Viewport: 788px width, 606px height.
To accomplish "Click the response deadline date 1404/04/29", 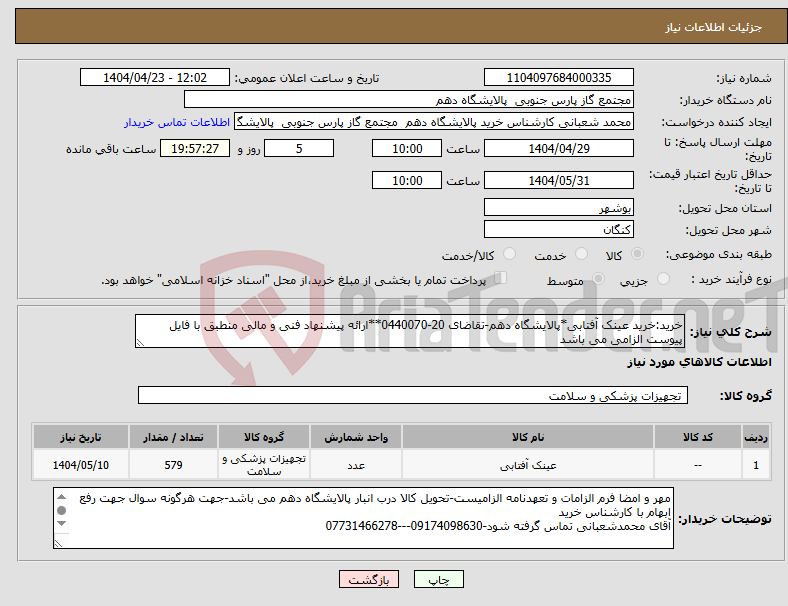I will click(558, 148).
